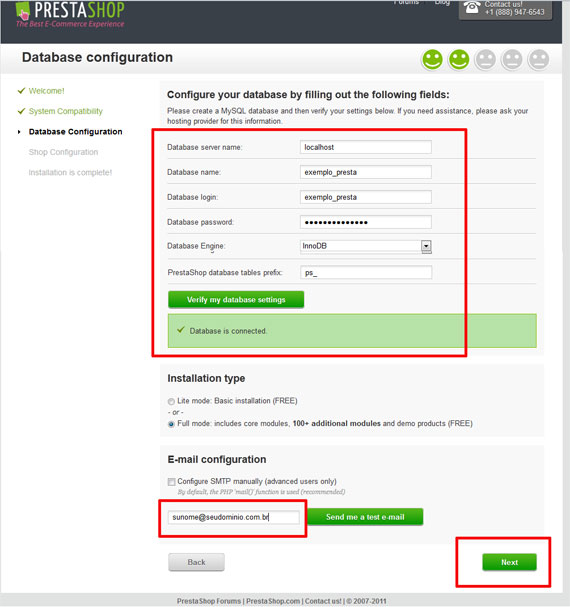This screenshot has width=570, height=607.
Task: Click the telephone Contact us icon
Action: pos(472,7)
